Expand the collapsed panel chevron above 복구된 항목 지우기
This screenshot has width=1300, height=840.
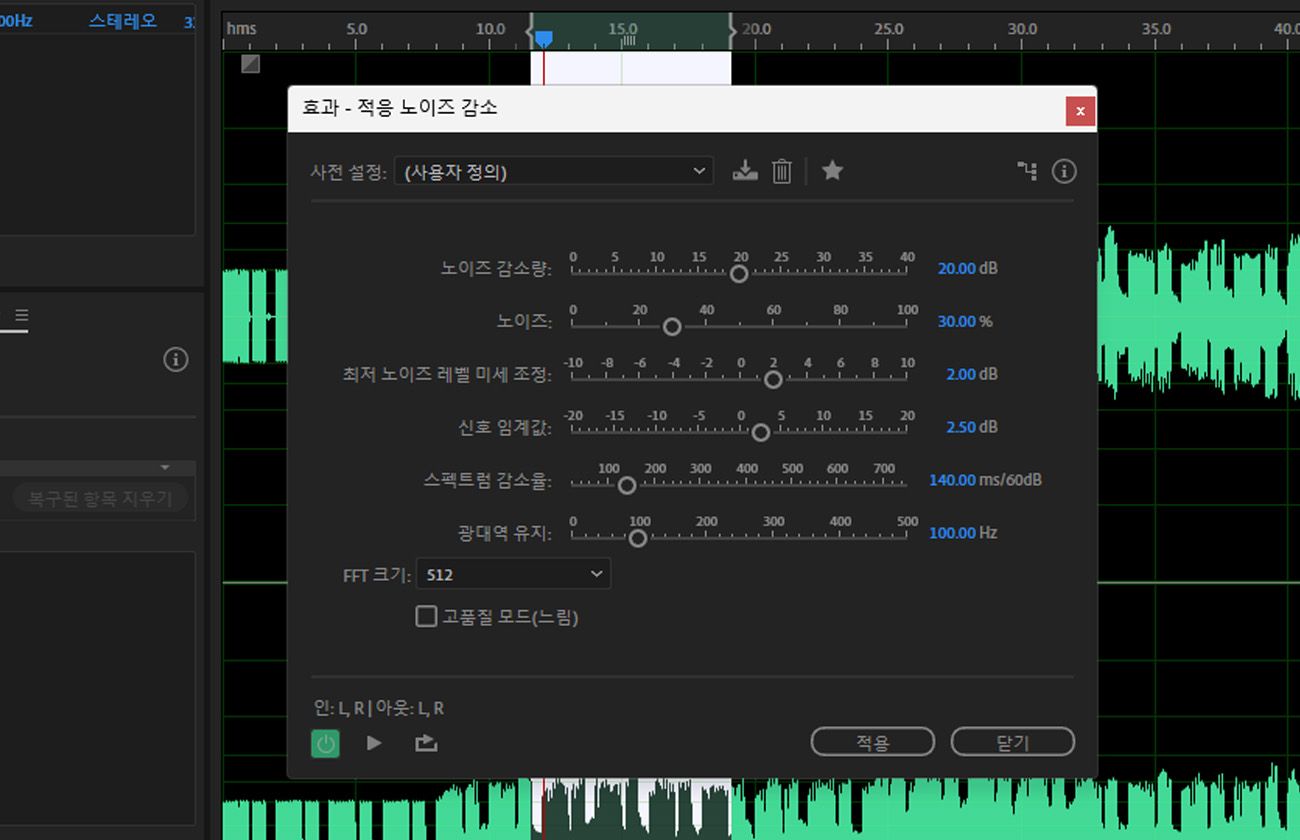coord(163,467)
